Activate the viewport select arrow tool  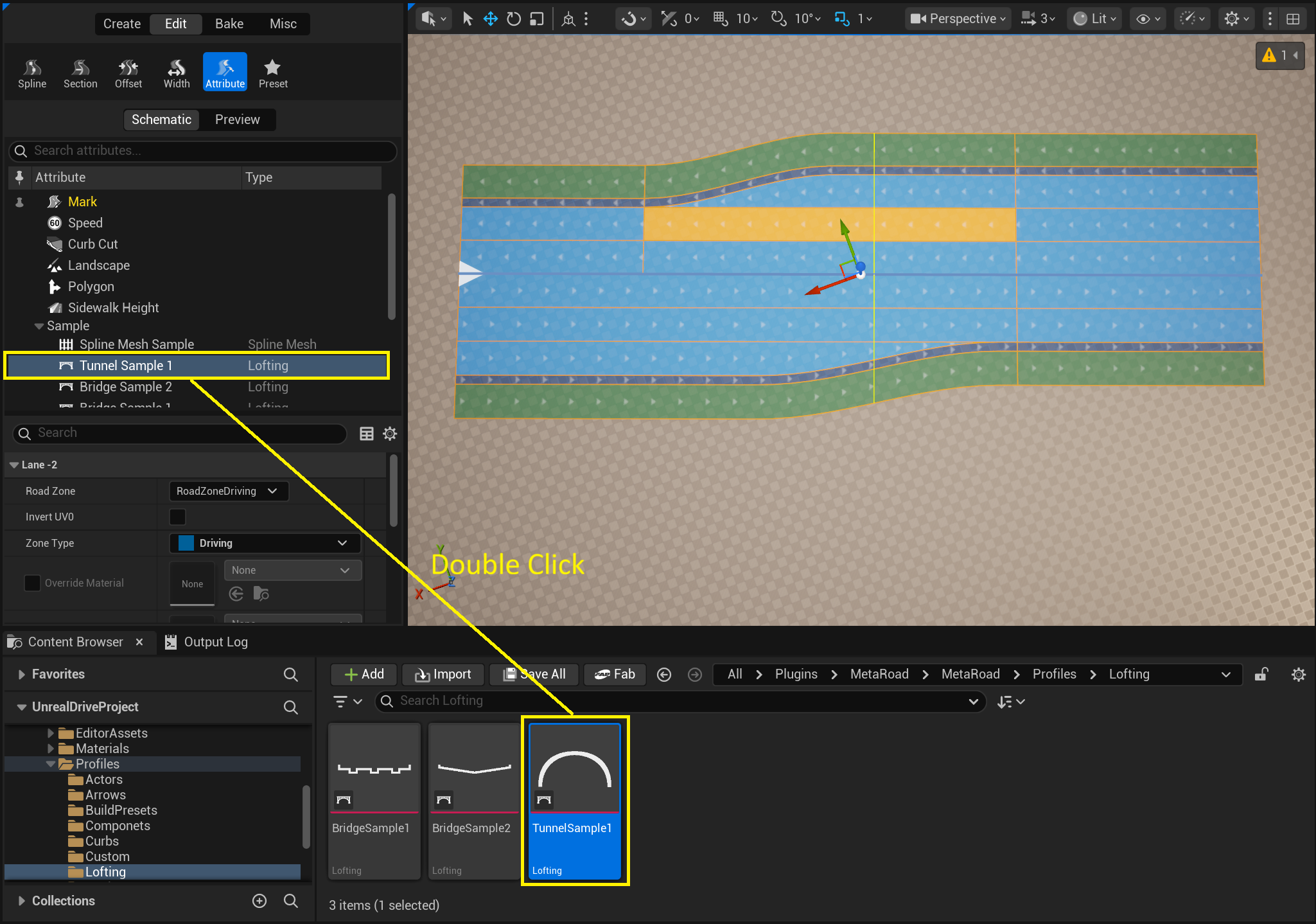click(x=468, y=19)
